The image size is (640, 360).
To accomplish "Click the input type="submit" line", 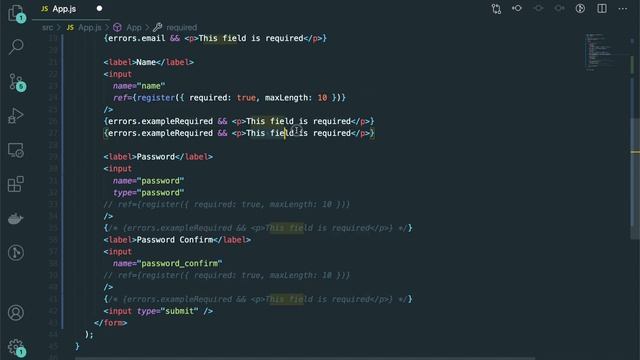I will point(158,311).
